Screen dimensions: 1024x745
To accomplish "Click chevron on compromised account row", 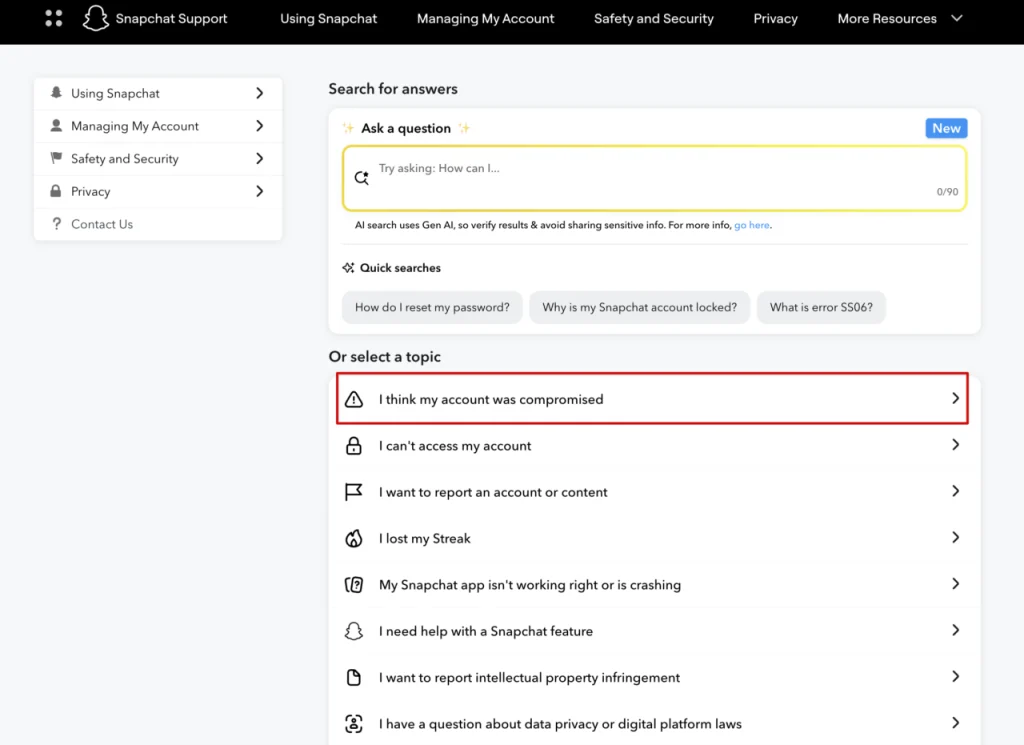I will pos(955,398).
